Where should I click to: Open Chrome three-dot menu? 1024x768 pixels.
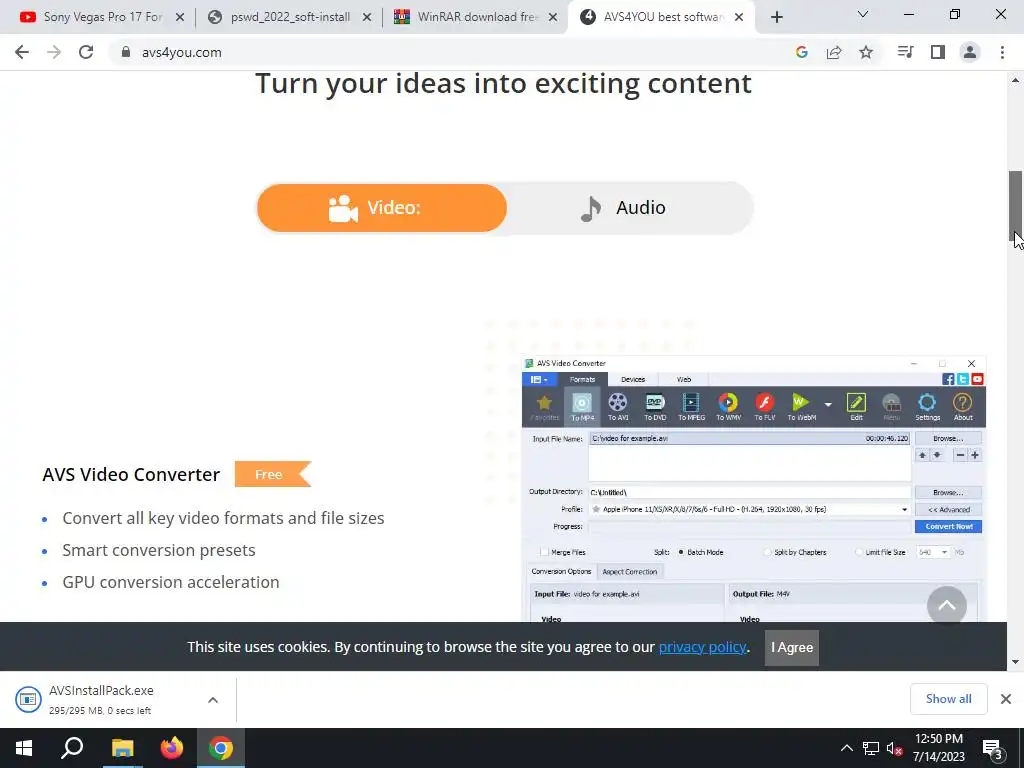pyautogui.click(x=1002, y=52)
